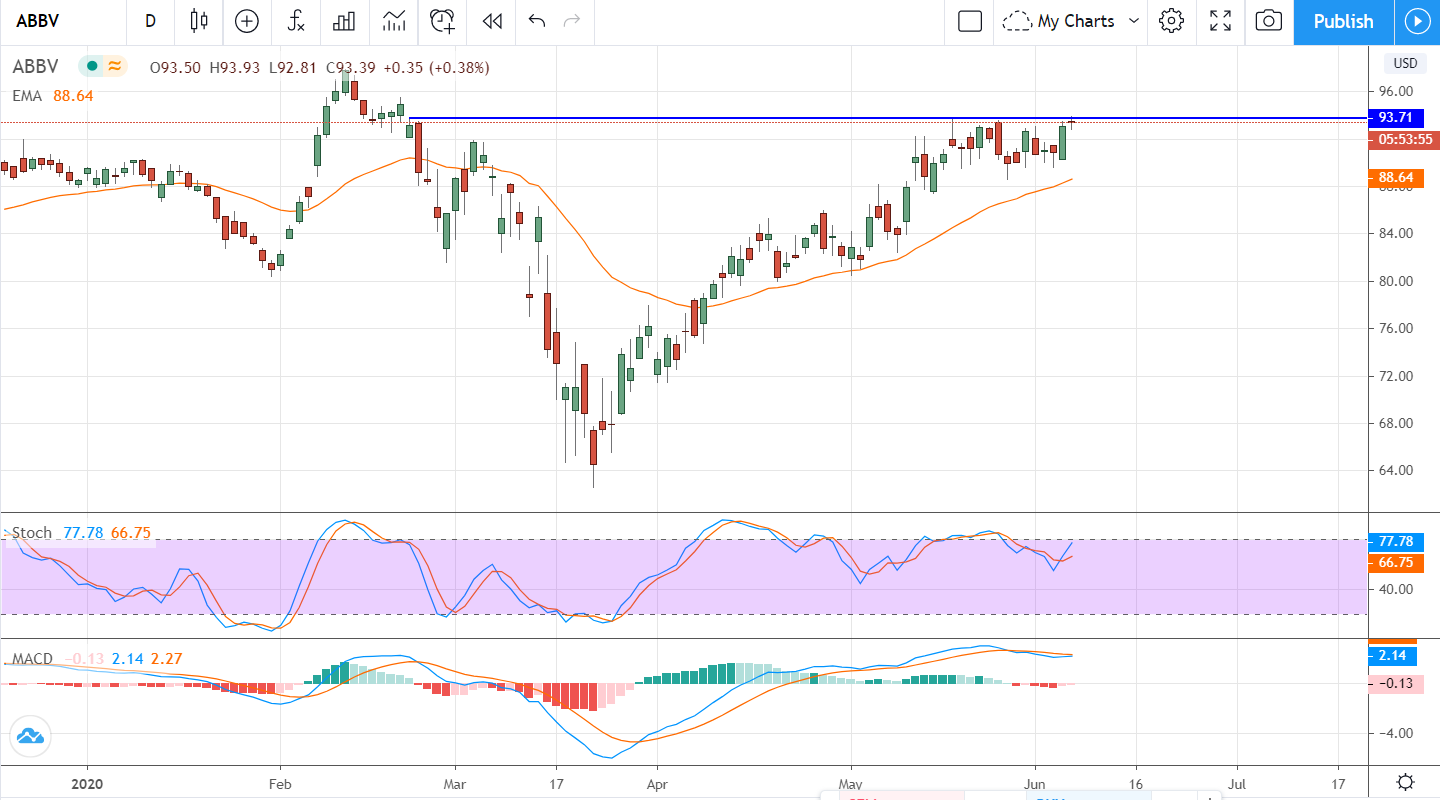Take a chart snapshot with camera icon
Image resolution: width=1440 pixels, height=800 pixels.
(1268, 21)
